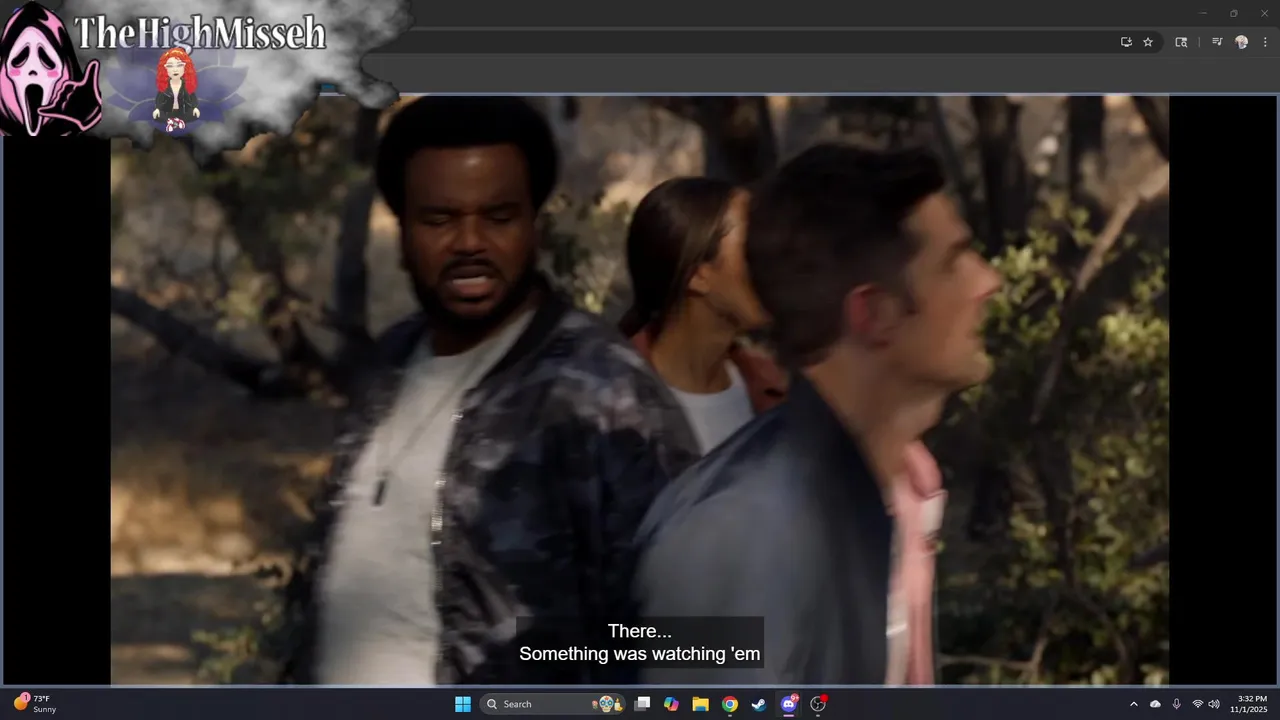Click the OneDrive cloud tray icon
This screenshot has height=720, width=1280.
1155,704
